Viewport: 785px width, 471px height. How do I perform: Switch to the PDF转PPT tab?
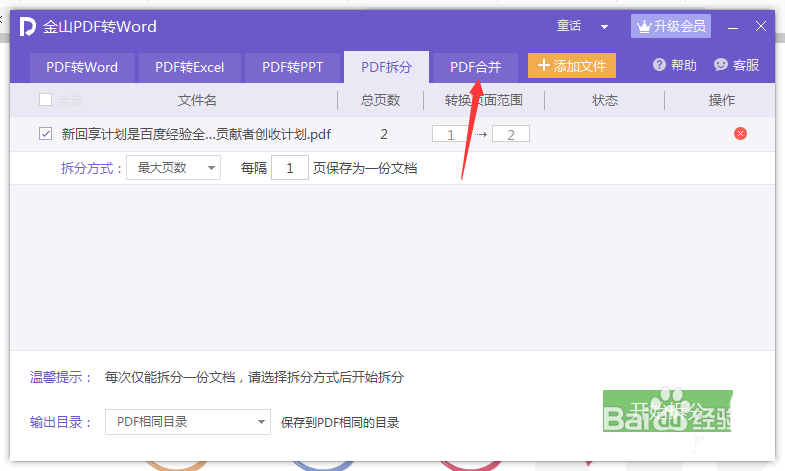pos(293,67)
